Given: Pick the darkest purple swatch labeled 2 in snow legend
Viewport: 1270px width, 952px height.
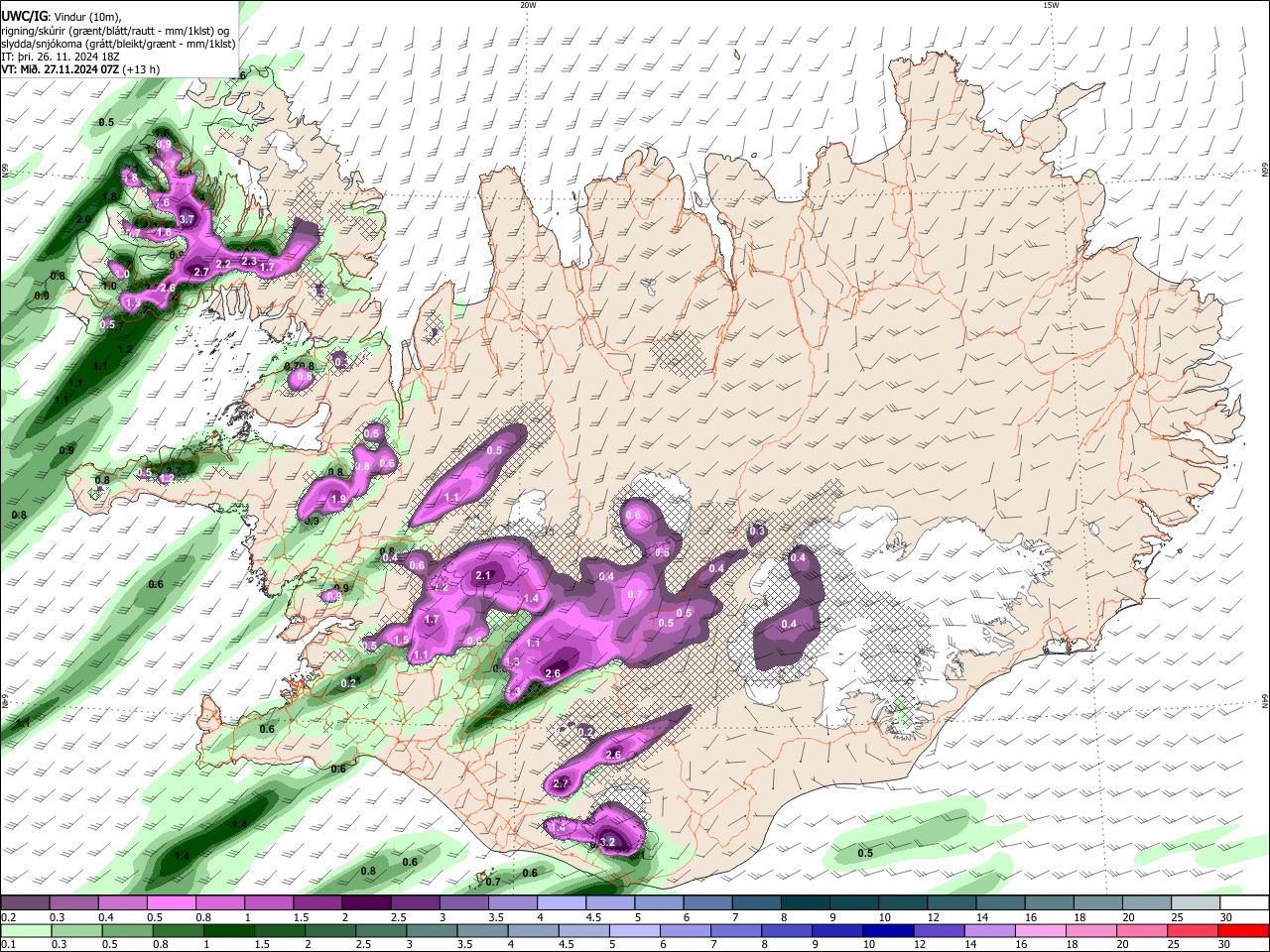Looking at the screenshot, I should (x=364, y=903).
